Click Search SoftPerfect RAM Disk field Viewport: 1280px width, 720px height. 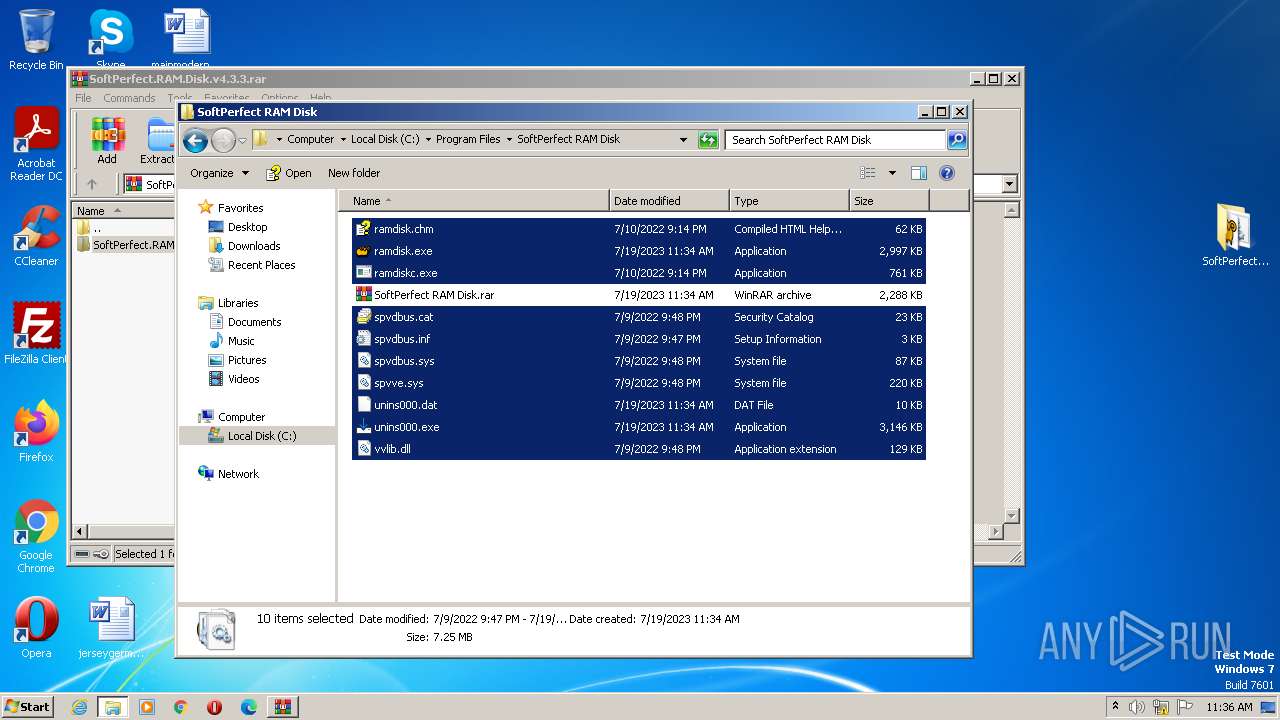tap(836, 140)
